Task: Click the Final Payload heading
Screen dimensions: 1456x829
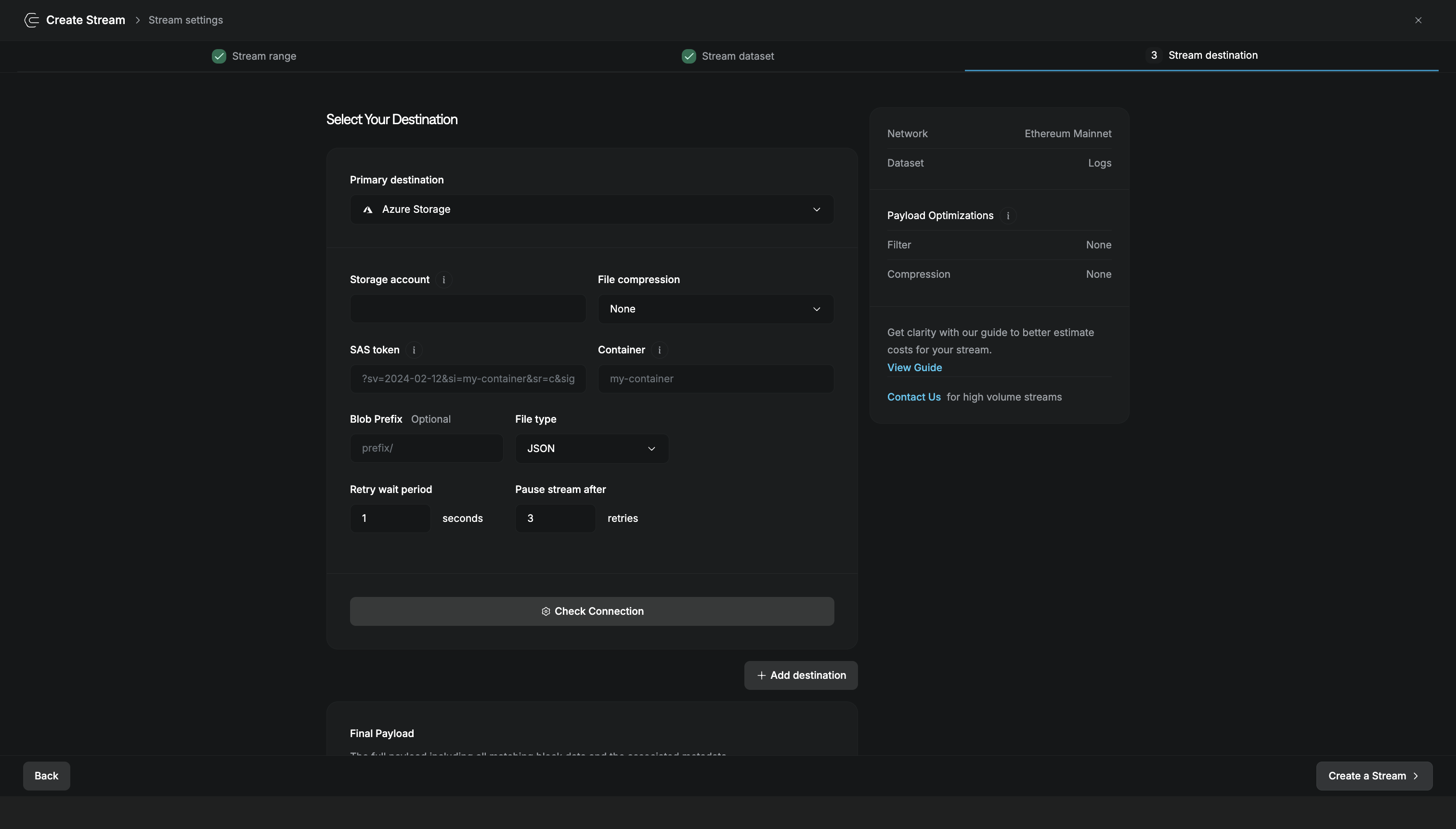Action: tap(381, 734)
